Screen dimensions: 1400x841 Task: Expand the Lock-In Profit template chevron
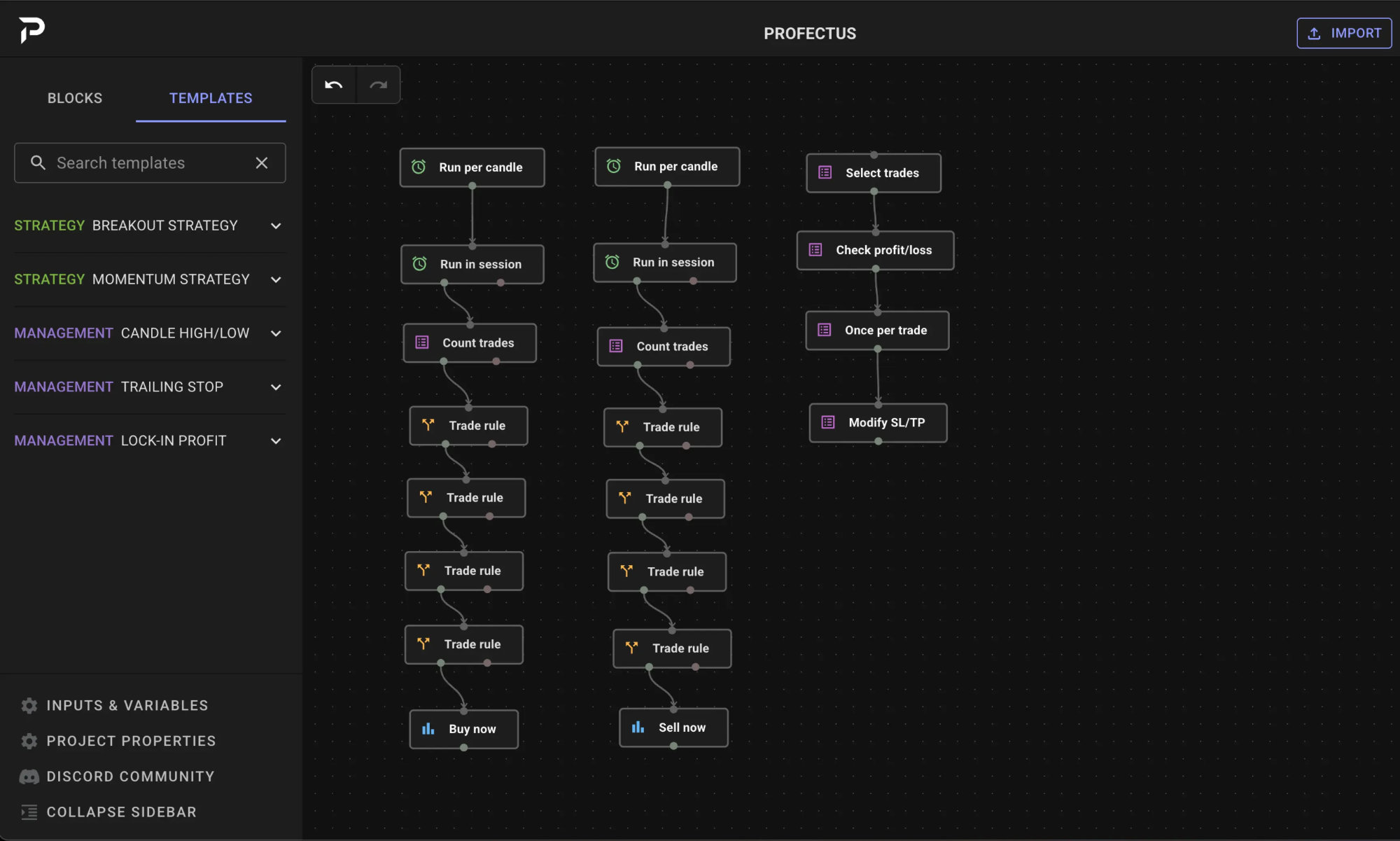[276, 441]
